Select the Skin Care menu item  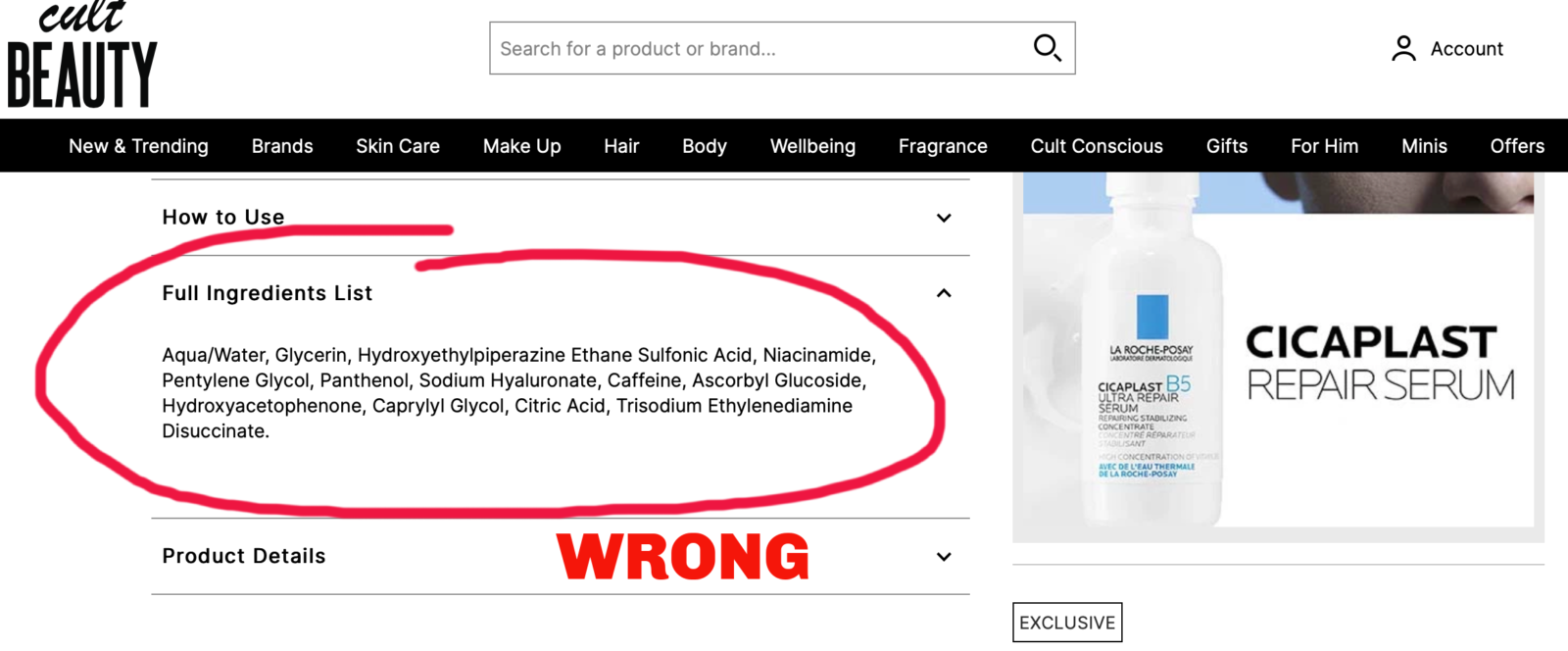pyautogui.click(x=398, y=146)
